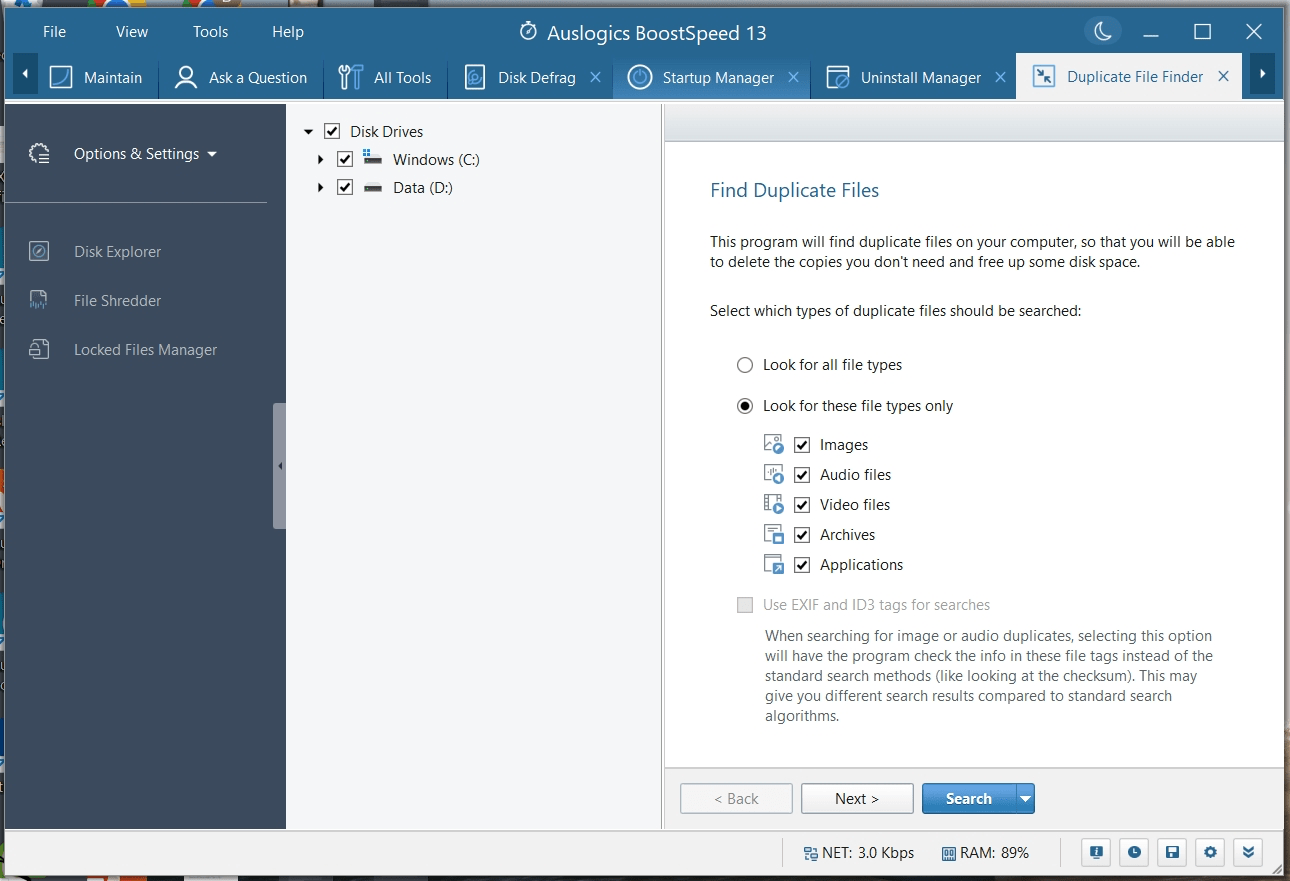Open the Disk Explorer tool
Image resolution: width=1290 pixels, height=881 pixels.
[x=117, y=251]
